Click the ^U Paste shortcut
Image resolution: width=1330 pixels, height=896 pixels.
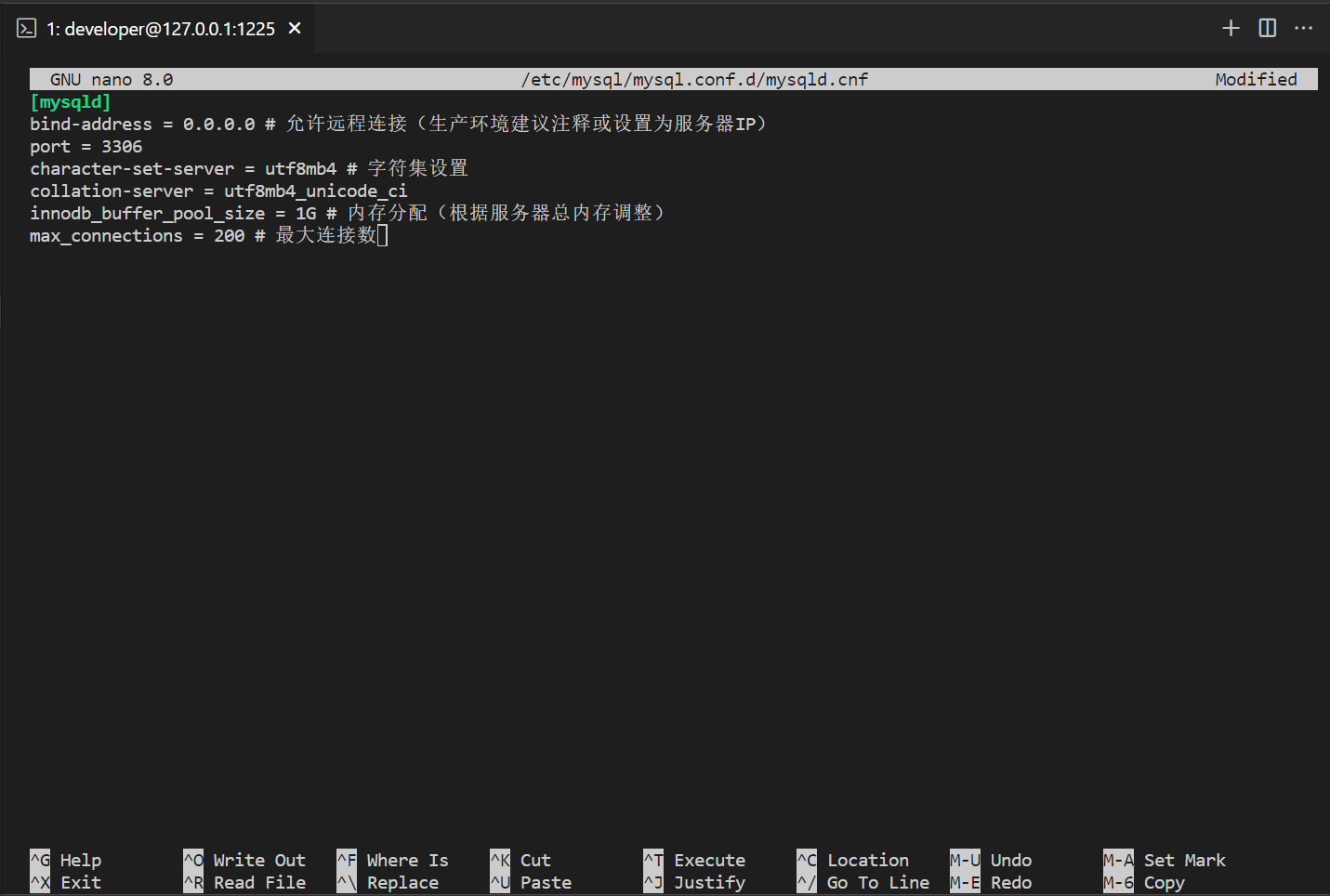531,883
